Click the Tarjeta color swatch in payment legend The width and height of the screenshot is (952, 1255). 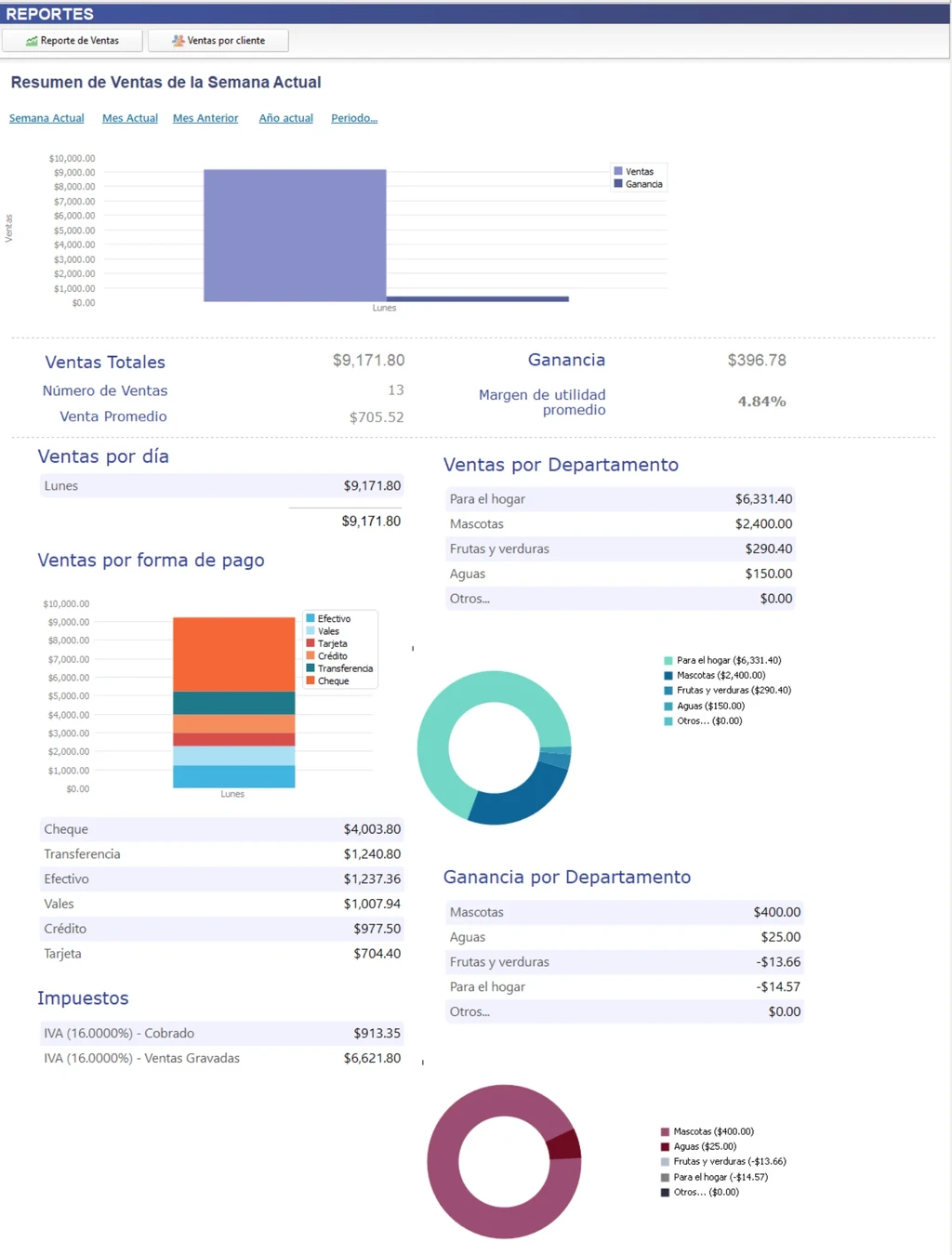tap(311, 642)
